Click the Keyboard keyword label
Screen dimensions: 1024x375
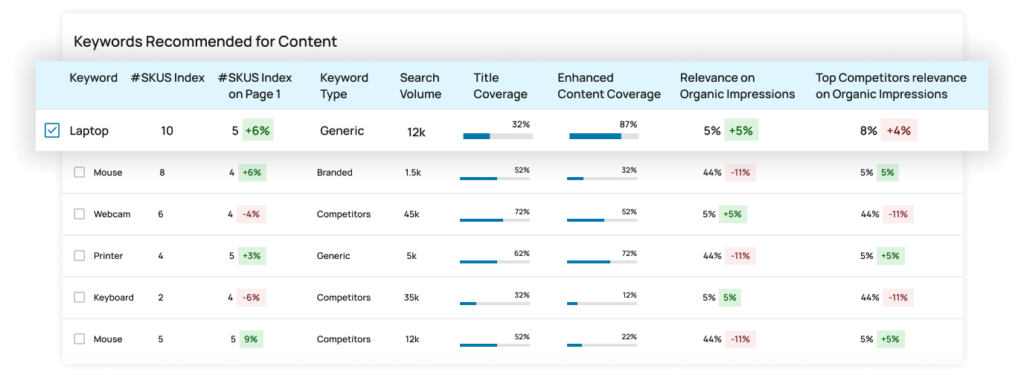point(114,297)
